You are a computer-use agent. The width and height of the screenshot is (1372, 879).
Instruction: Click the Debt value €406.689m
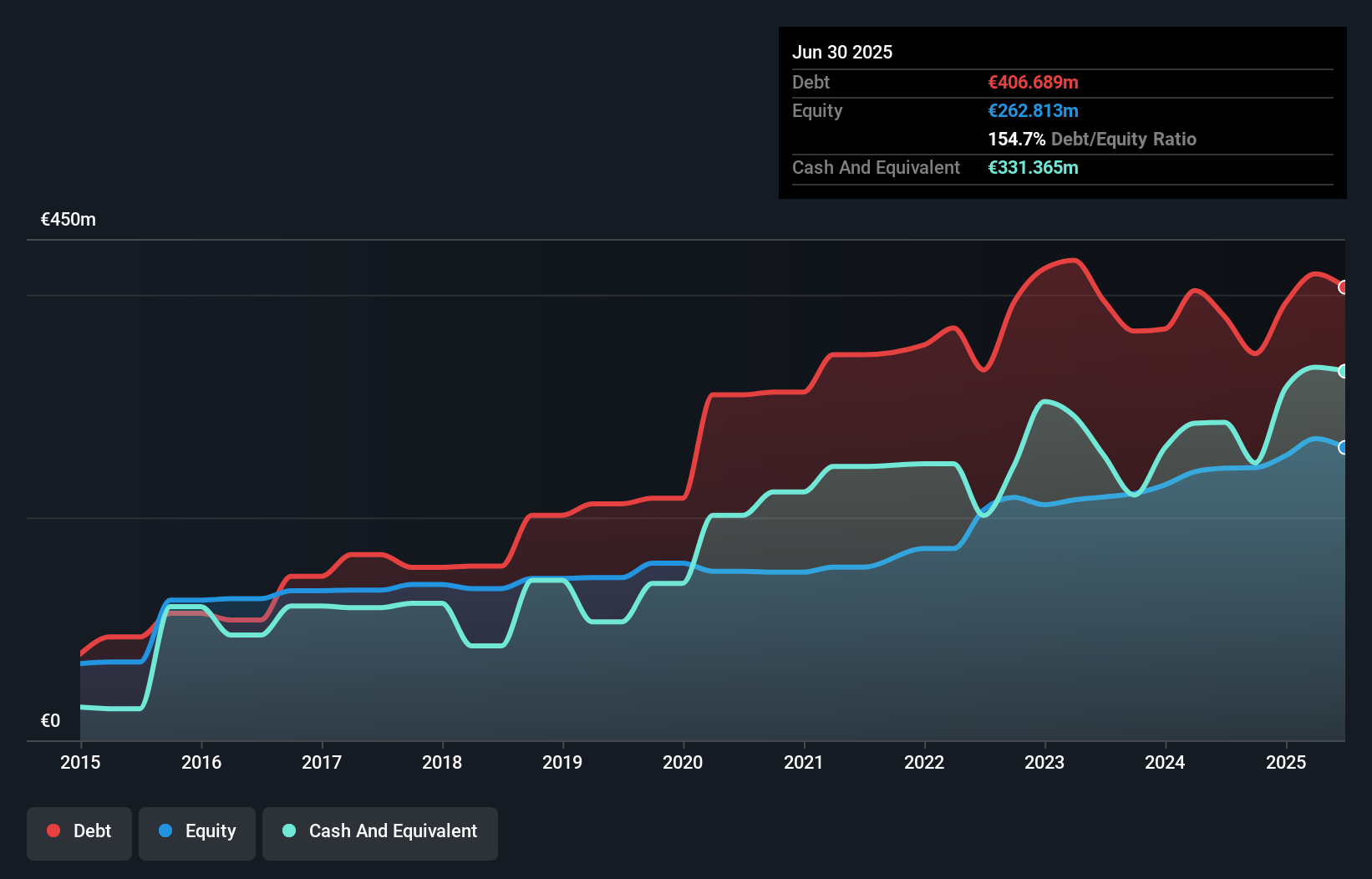coord(1033,82)
